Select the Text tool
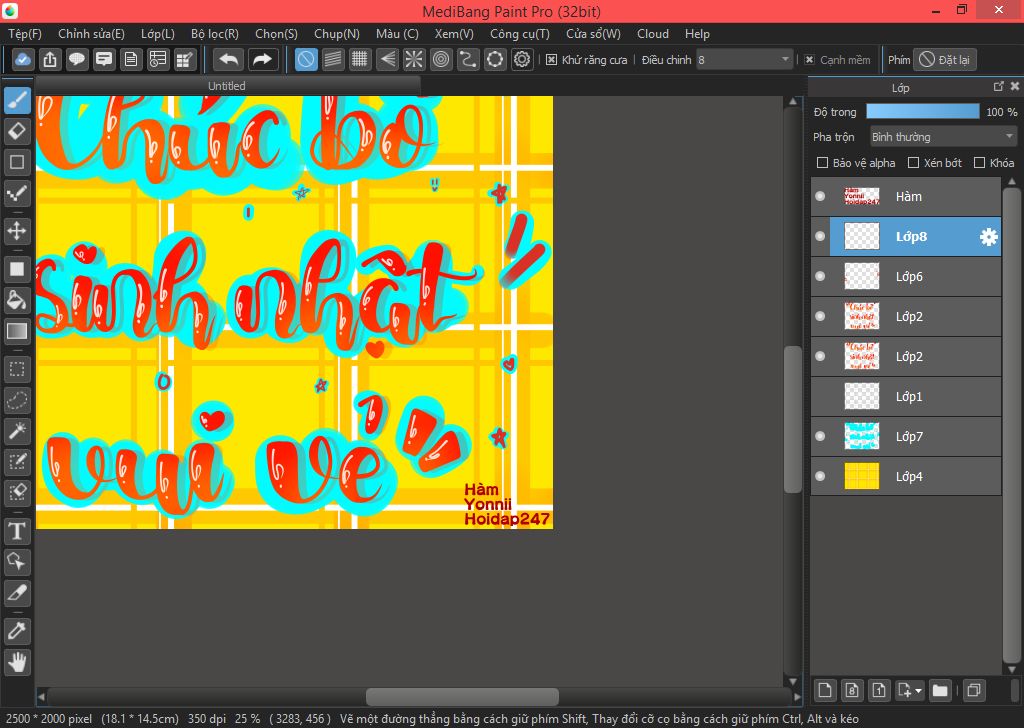 pos(17,531)
